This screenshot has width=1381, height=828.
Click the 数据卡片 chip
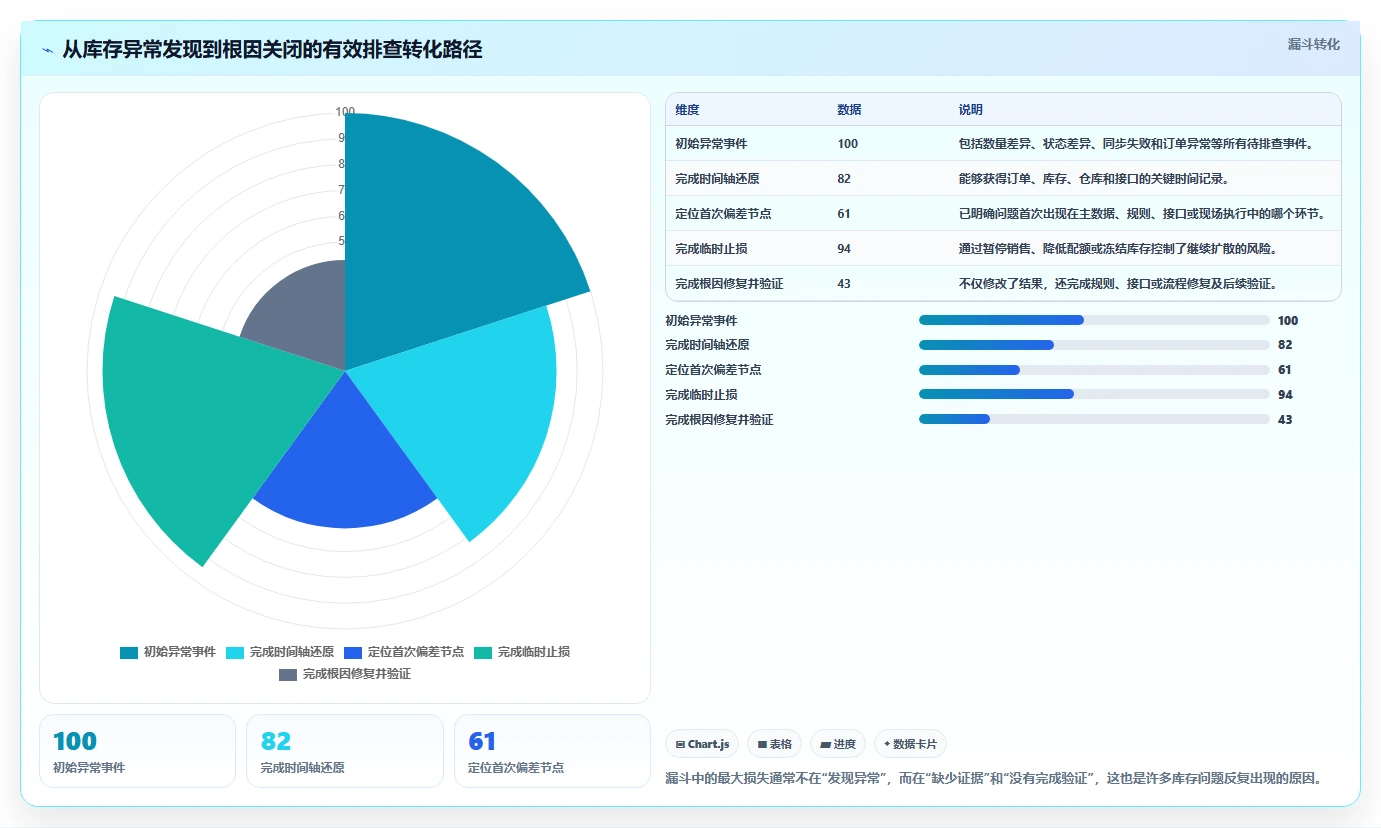tap(910, 744)
